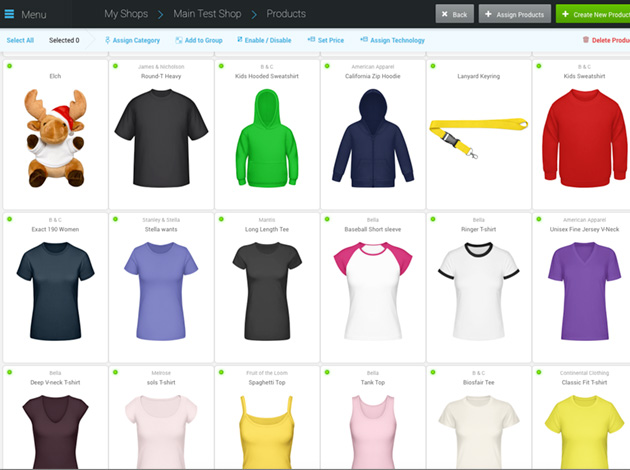The image size is (630, 470).
Task: Click Add to Group action
Action: click(x=199, y=40)
